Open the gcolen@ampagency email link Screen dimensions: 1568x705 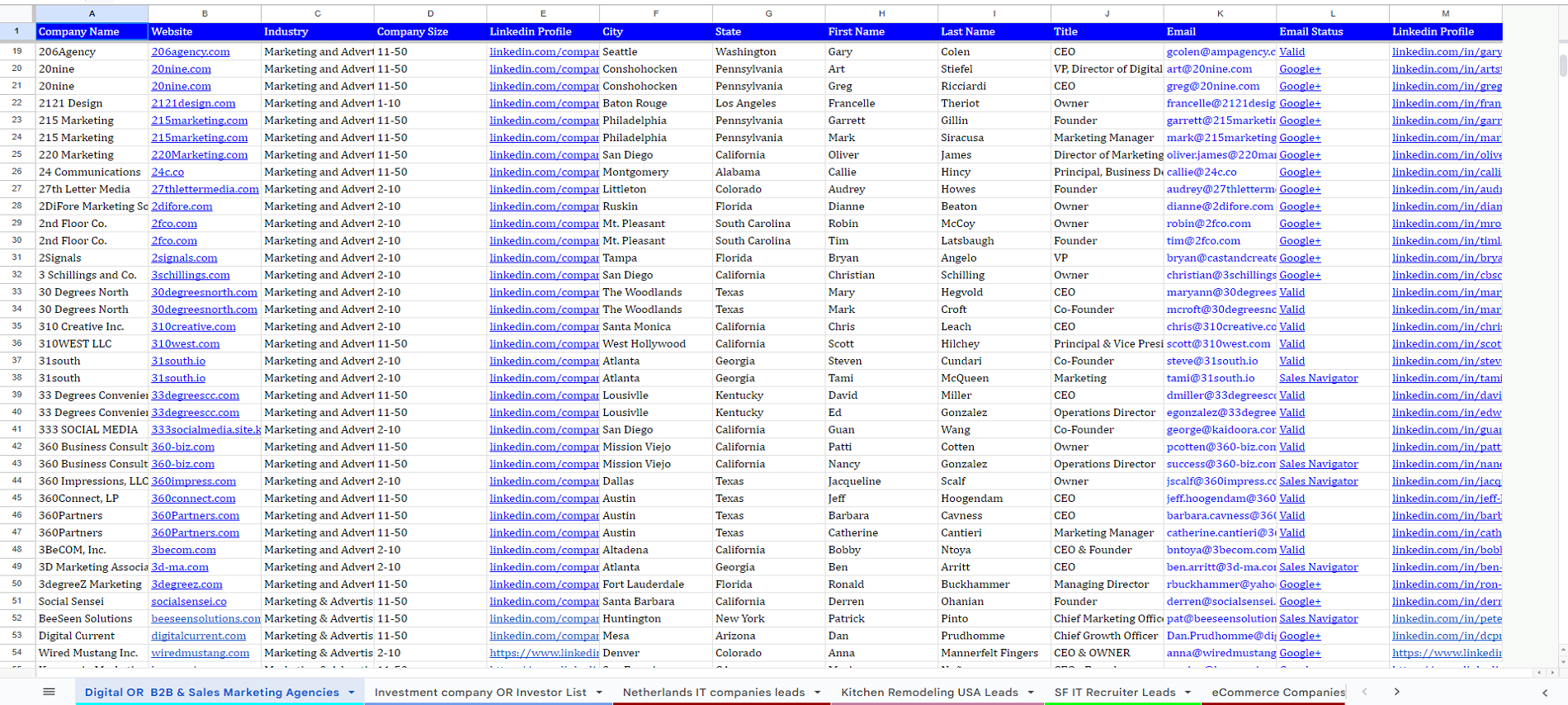pos(1221,51)
